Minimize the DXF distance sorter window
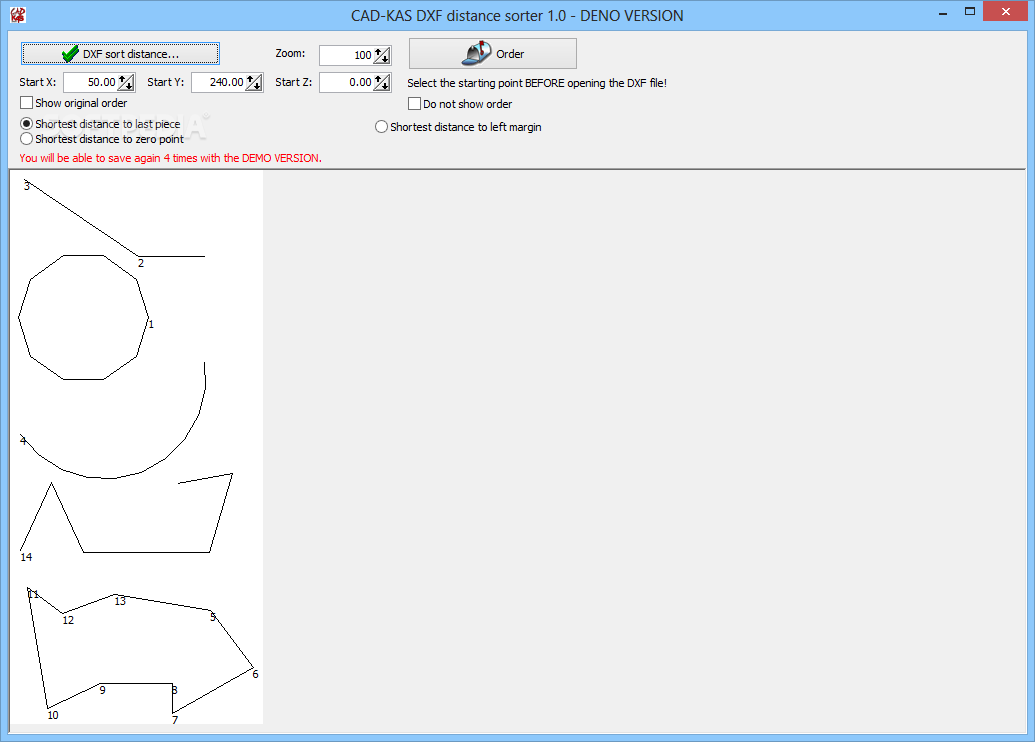Image resolution: width=1035 pixels, height=742 pixels. point(943,13)
